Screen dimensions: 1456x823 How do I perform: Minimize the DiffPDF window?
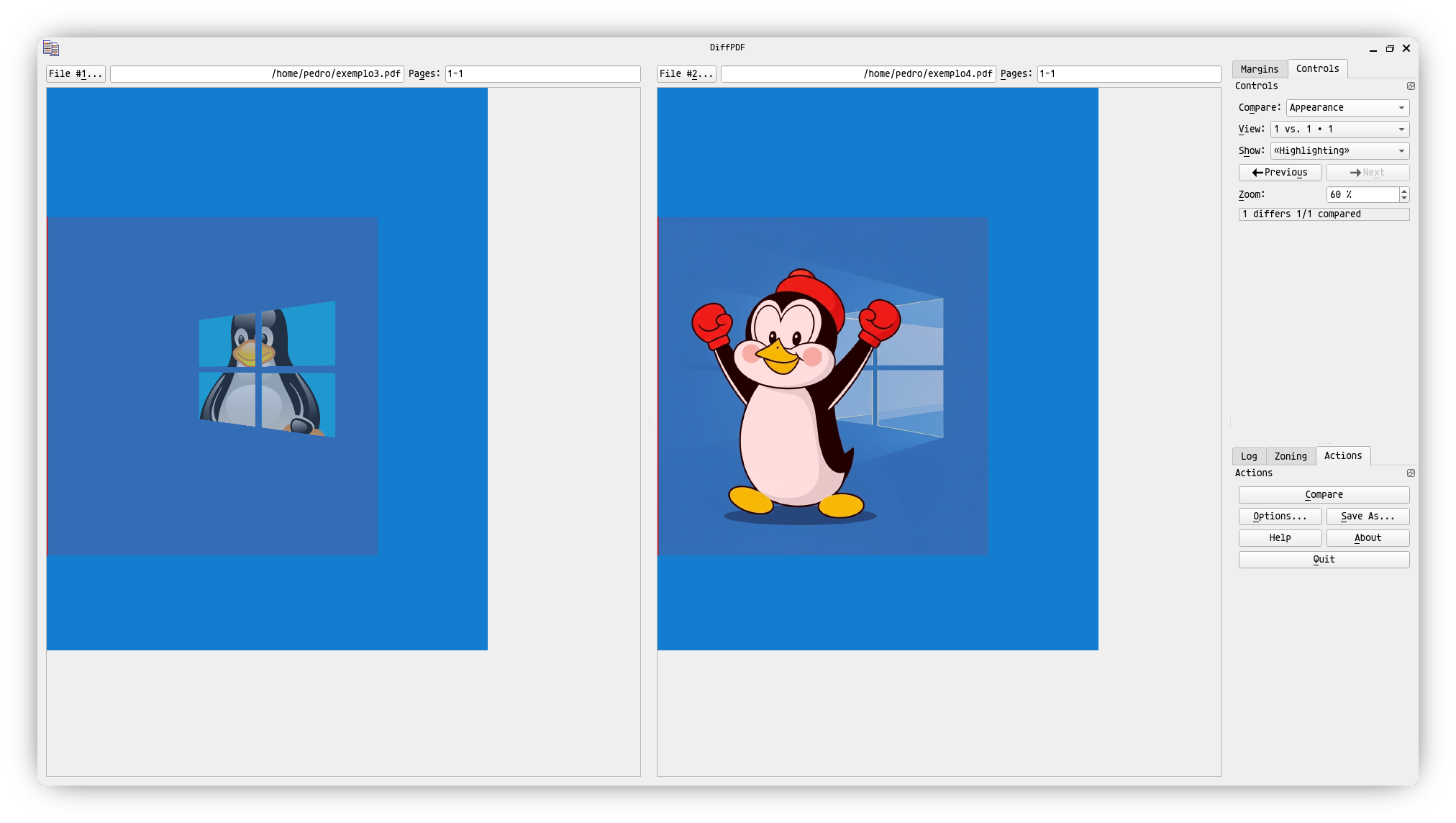(1373, 49)
